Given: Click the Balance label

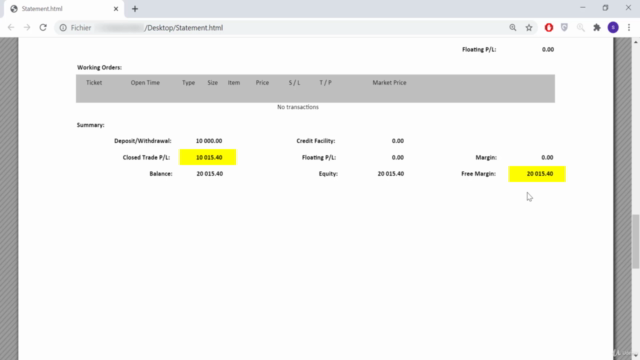Looking at the screenshot, I should click(161, 174).
